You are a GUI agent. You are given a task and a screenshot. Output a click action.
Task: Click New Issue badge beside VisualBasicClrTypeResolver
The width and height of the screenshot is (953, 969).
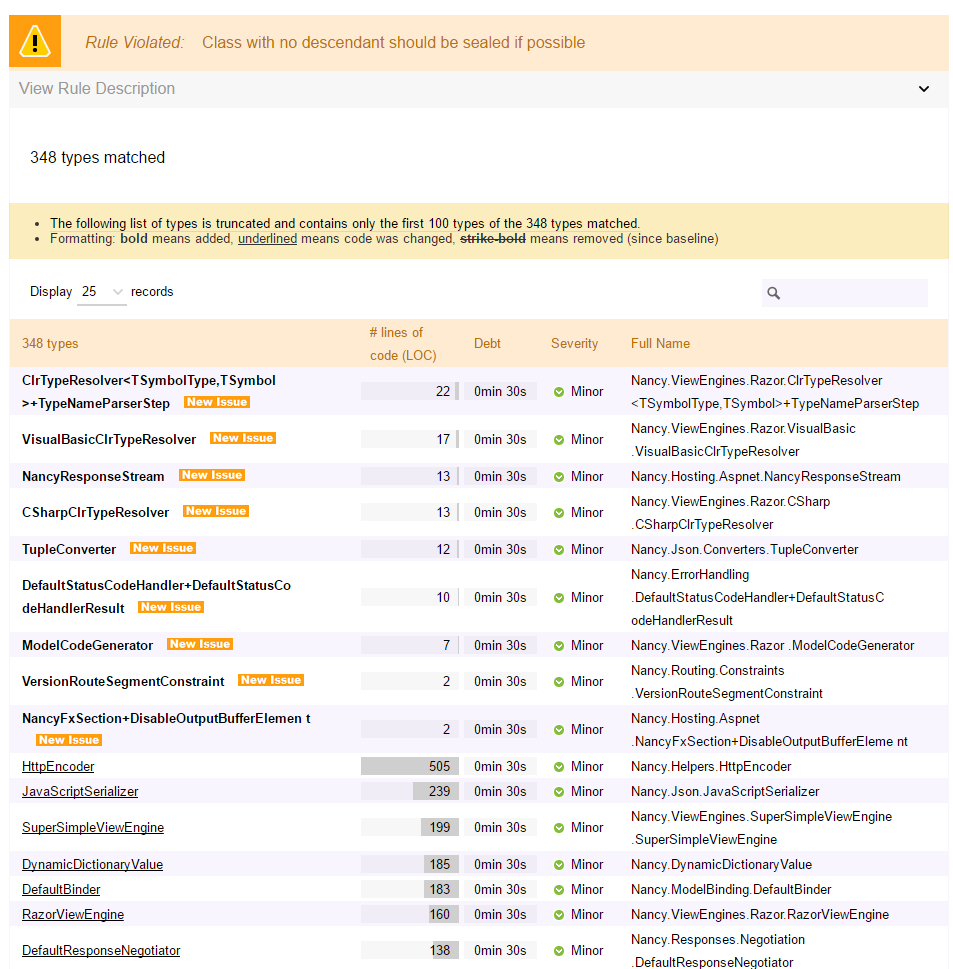coord(243,439)
